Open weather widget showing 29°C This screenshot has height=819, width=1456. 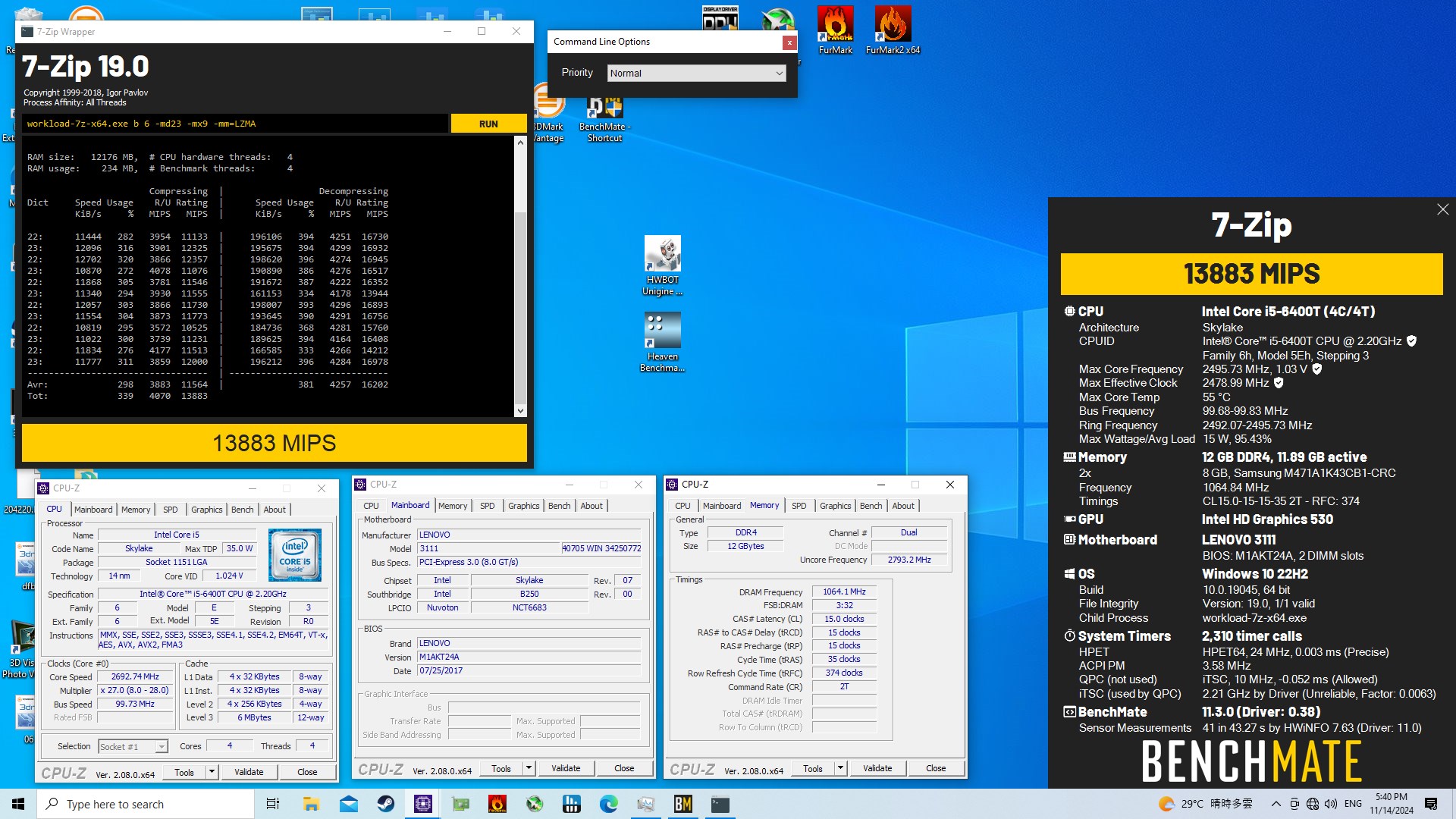(1206, 804)
